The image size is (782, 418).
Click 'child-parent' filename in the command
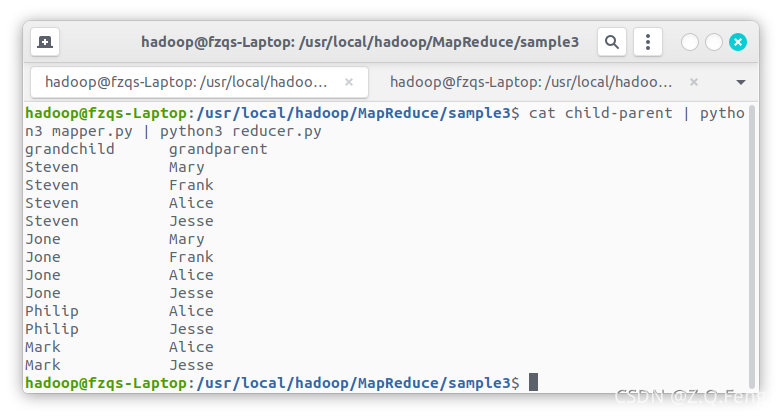coord(618,113)
